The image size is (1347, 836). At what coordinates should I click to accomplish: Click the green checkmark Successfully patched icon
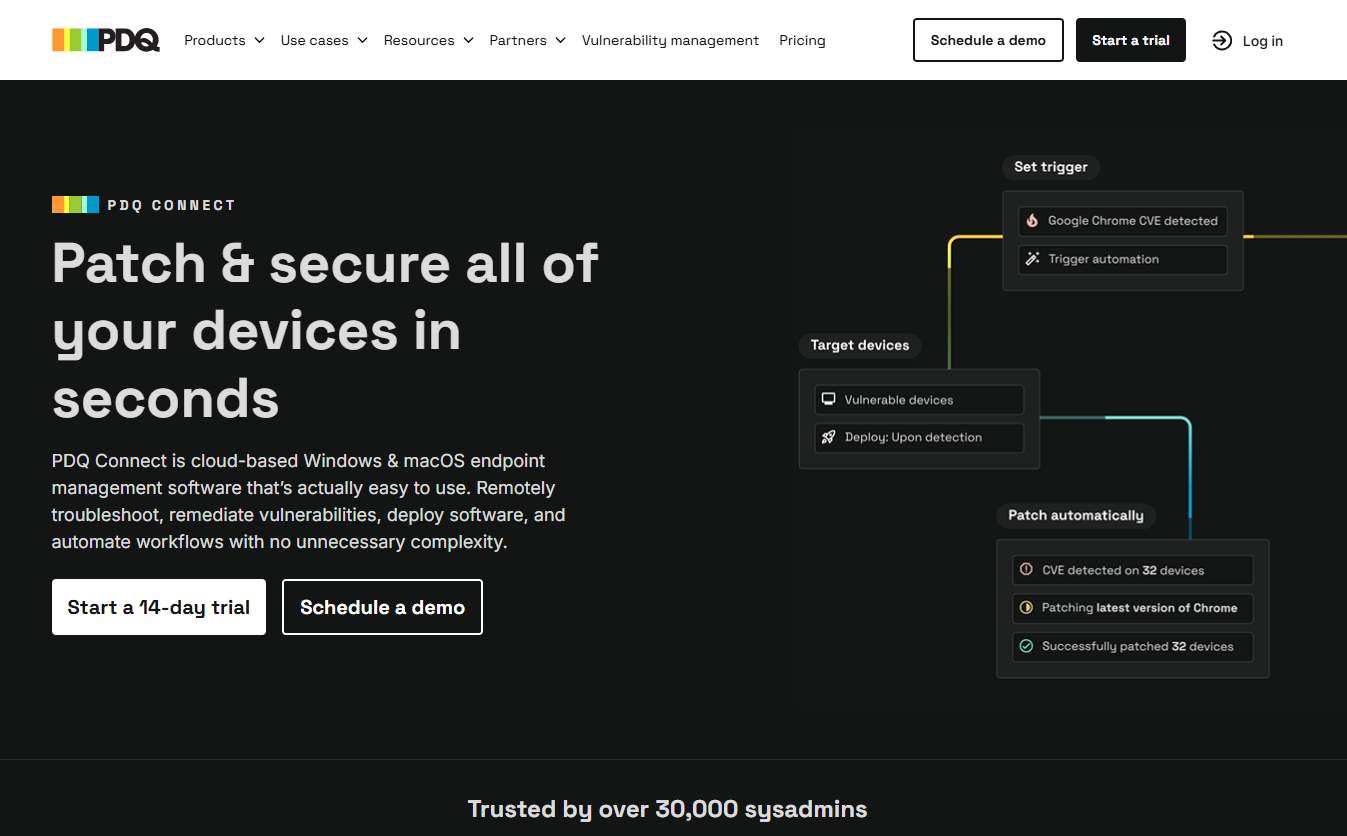1025,646
